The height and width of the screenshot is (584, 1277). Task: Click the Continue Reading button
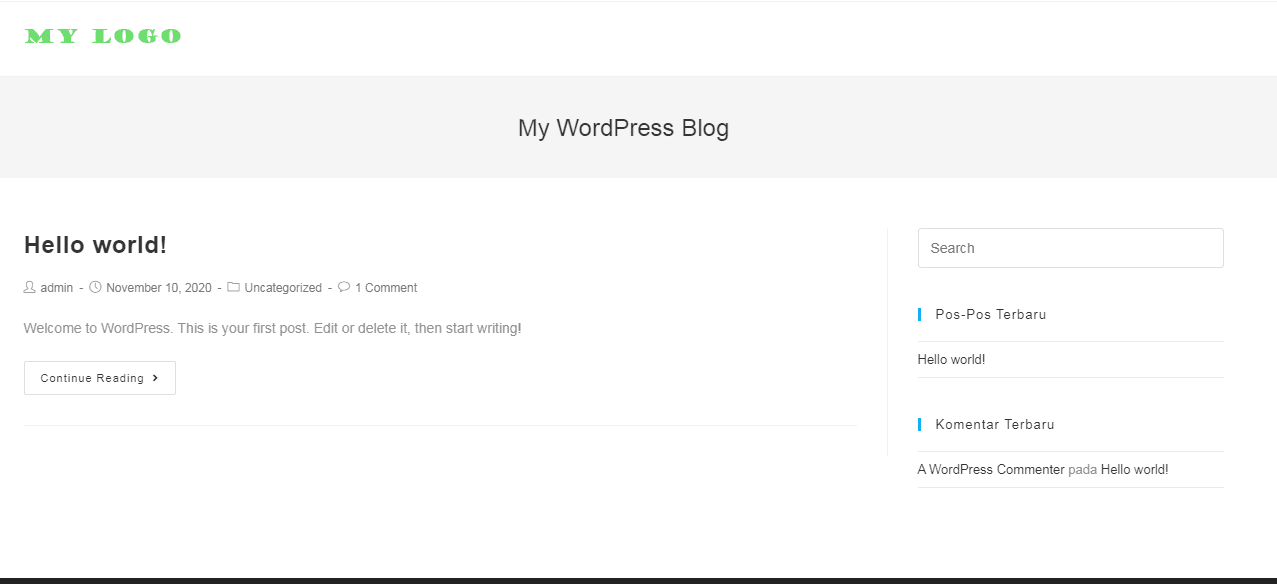click(100, 378)
